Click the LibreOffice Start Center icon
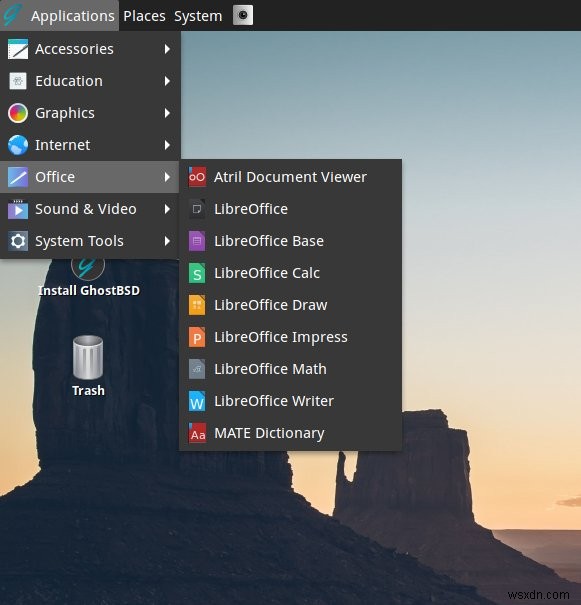 click(x=197, y=209)
